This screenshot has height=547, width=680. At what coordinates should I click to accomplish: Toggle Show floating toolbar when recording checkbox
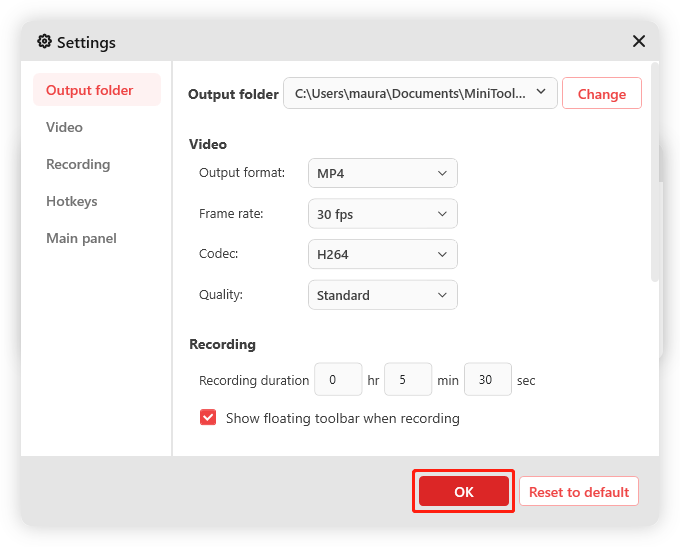pos(208,418)
